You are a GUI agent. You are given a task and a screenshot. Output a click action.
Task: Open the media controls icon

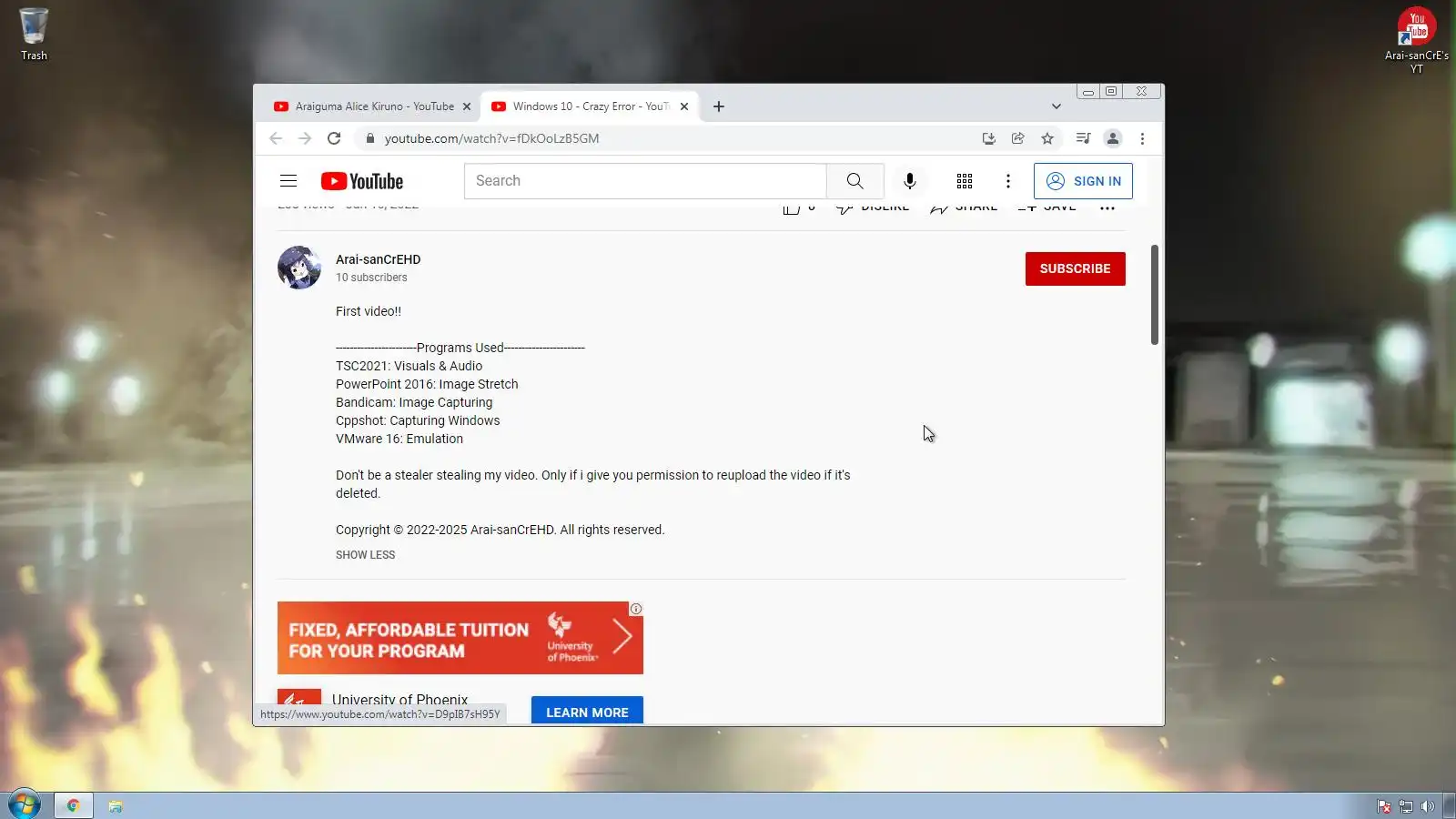[1083, 138]
